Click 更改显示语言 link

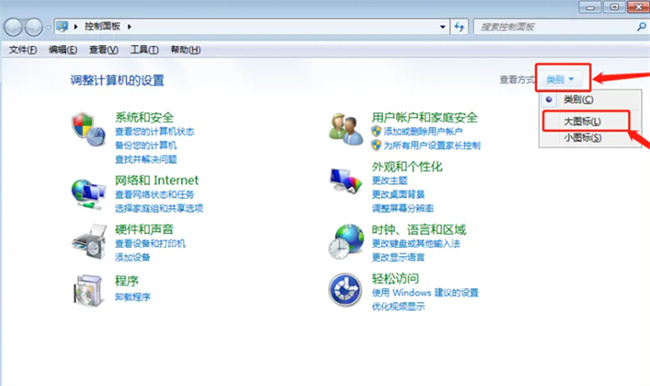(398, 257)
